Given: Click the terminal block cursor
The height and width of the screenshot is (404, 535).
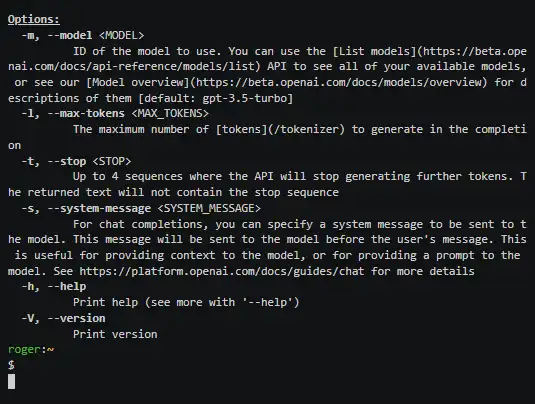Looking at the screenshot, I should (11, 381).
